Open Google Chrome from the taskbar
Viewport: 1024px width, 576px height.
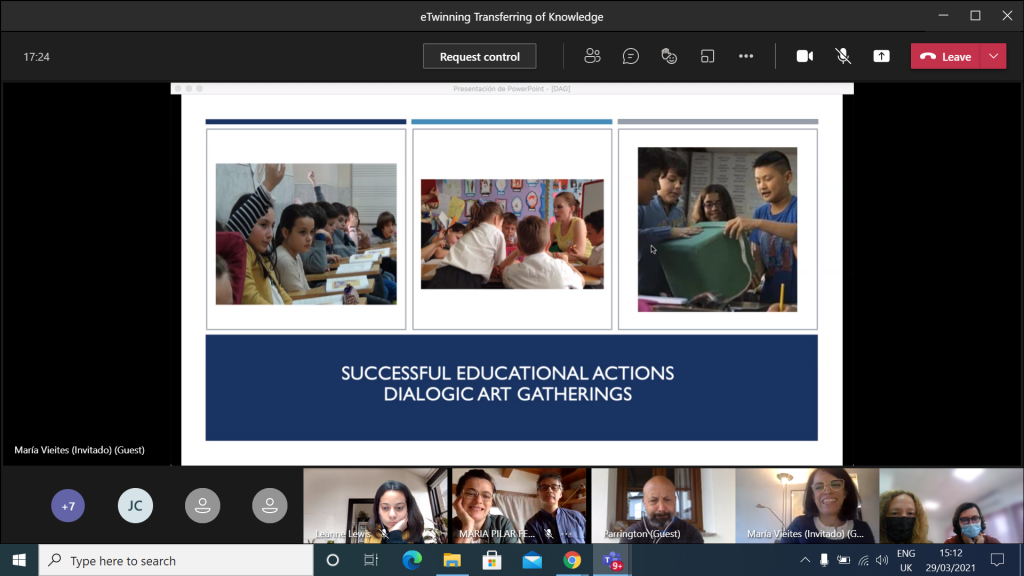click(571, 560)
